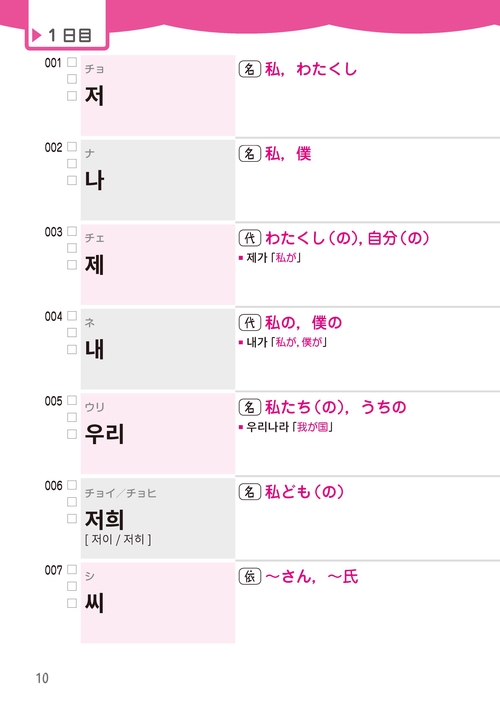Check the last checkbox for entry 005
Image resolution: width=500 pixels, height=713 pixels.
[72, 434]
